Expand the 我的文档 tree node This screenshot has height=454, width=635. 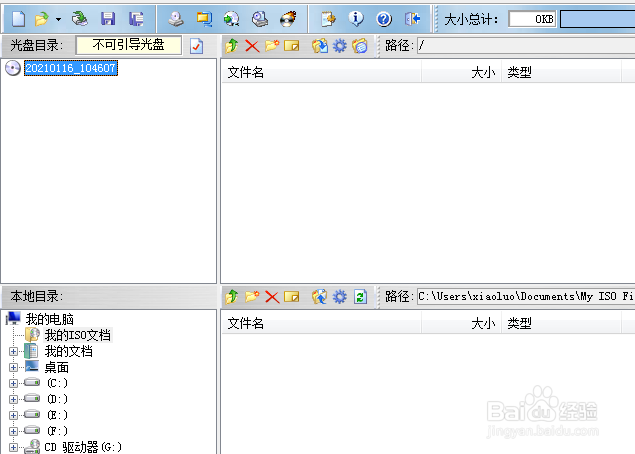pyautogui.click(x=13, y=352)
